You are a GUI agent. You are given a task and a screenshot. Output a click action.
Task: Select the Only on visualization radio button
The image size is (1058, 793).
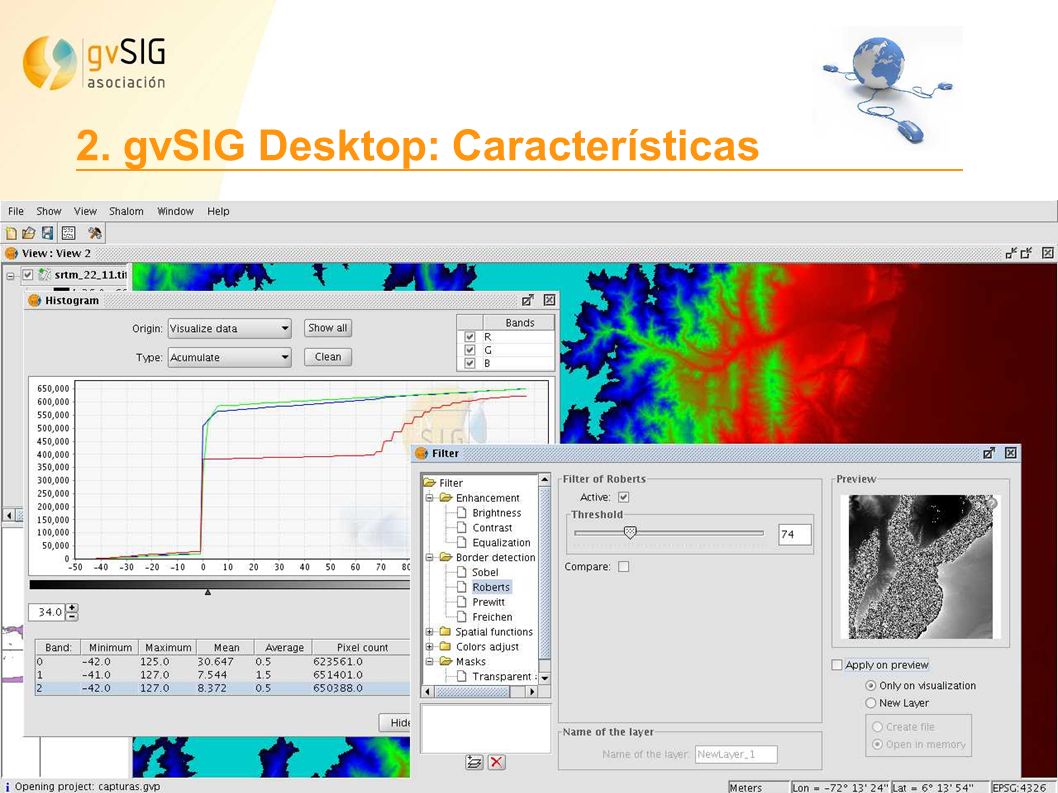coord(871,686)
